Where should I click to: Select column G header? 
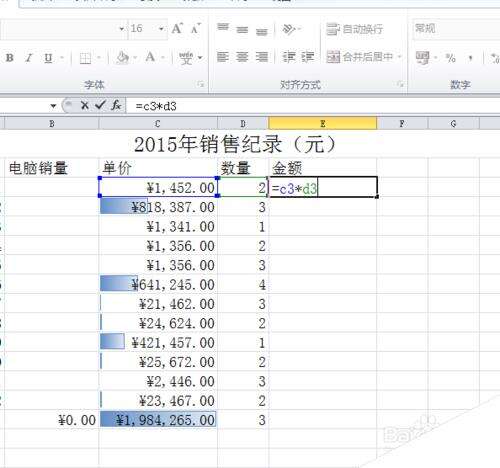point(453,124)
